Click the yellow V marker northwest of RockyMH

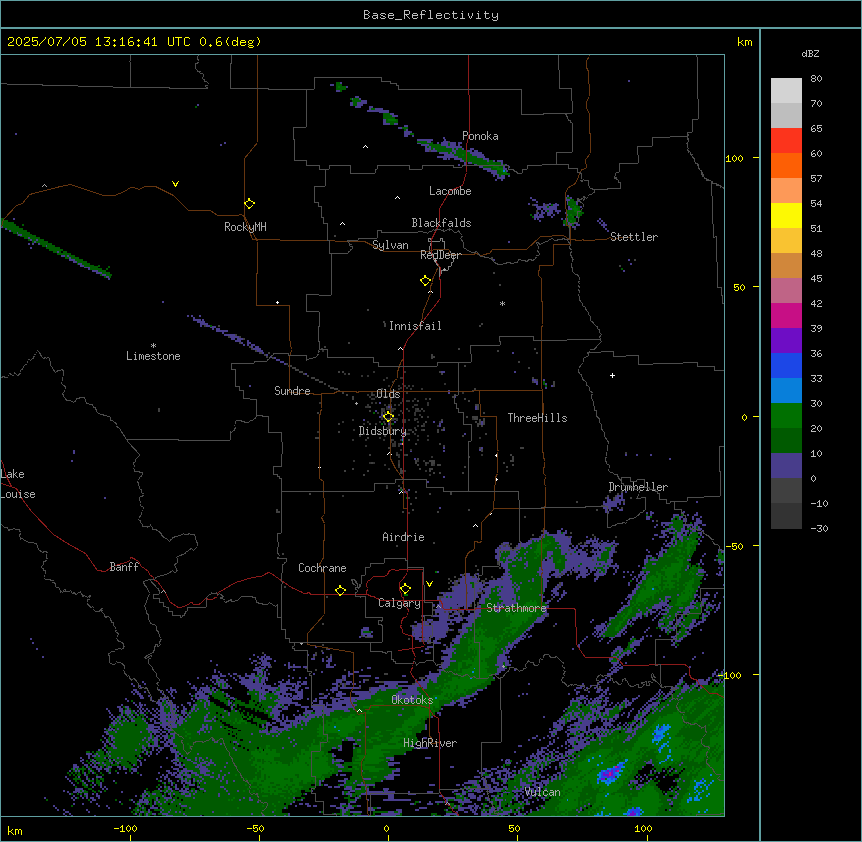click(175, 184)
